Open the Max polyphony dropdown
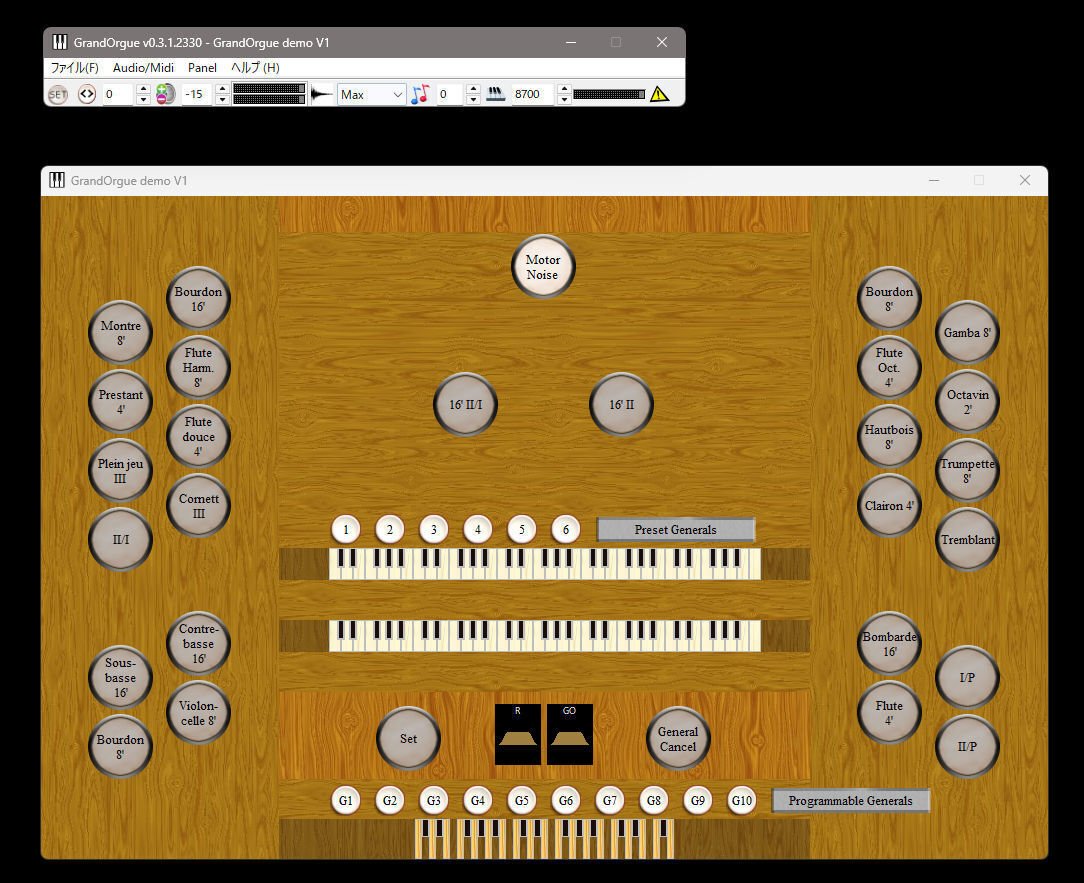 tap(371, 93)
